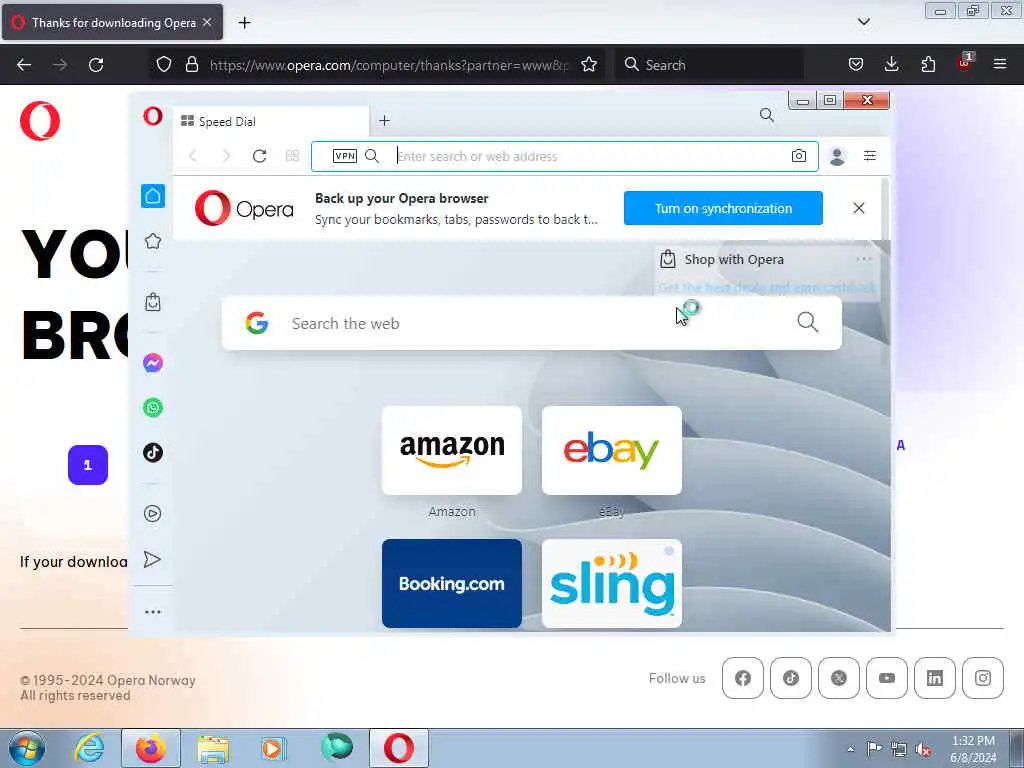The image size is (1024, 768).
Task: Click the camera snapshot icon in address bar
Action: (799, 156)
